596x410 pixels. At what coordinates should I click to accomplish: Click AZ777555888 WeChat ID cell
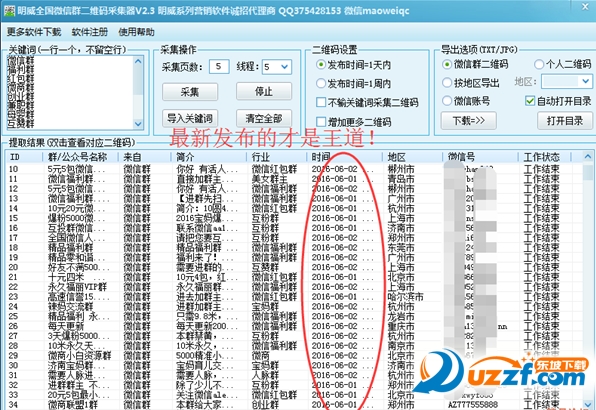[473, 405]
